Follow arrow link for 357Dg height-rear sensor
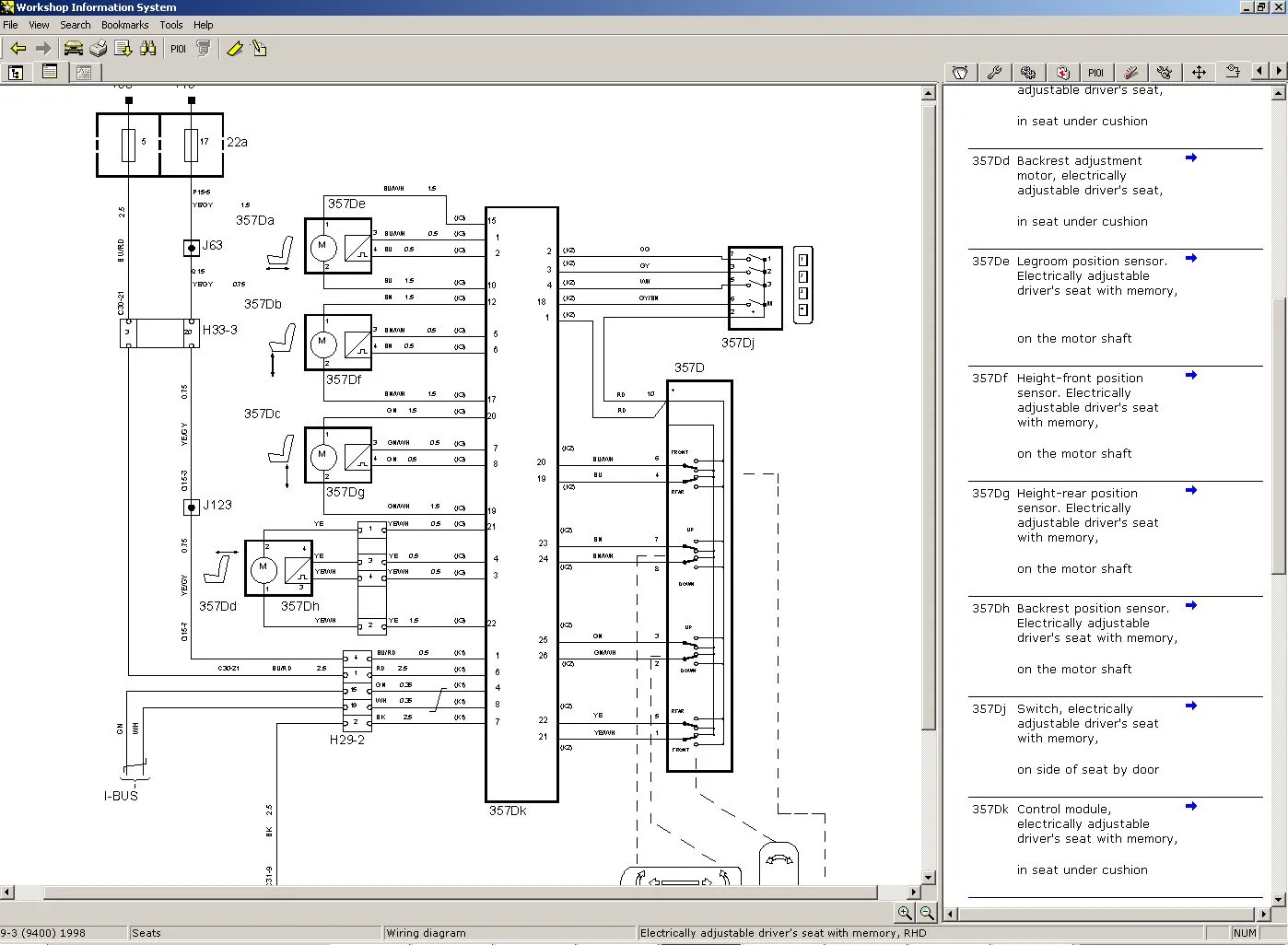This screenshot has height=945, width=1288. pos(1190,491)
